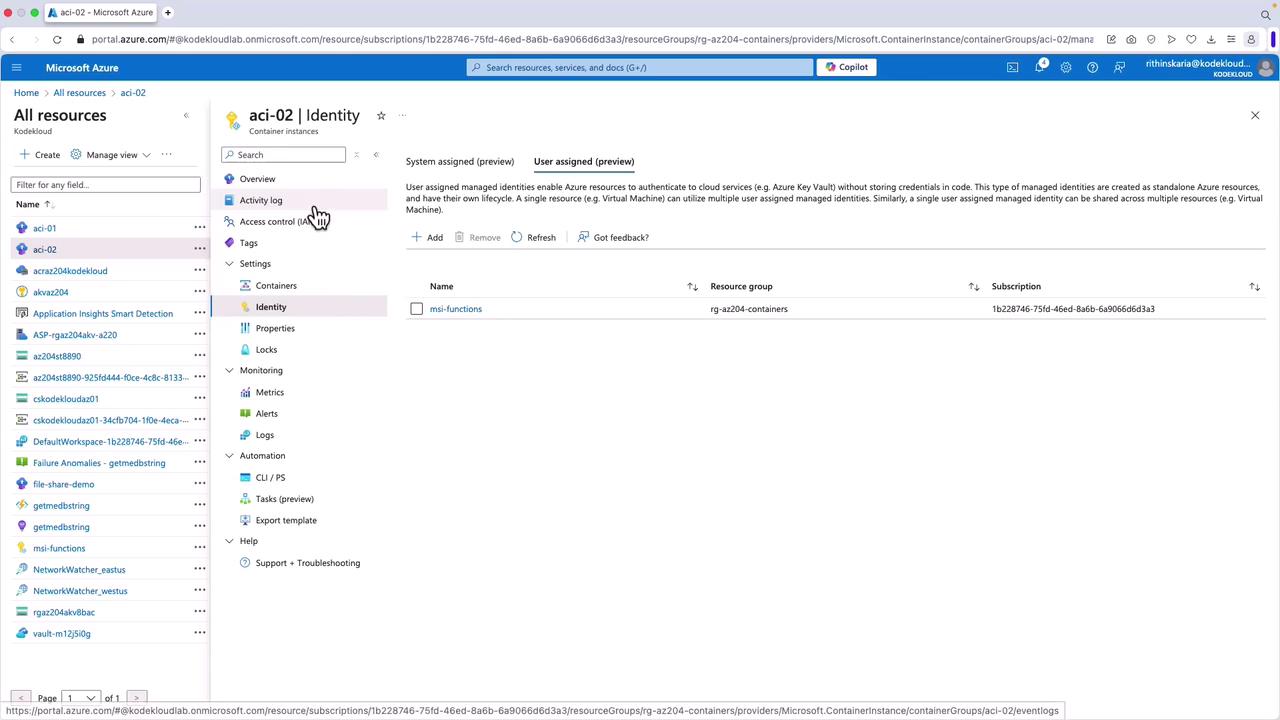Favorite aci-02 with the star icon
The width and height of the screenshot is (1280, 720).
(x=381, y=116)
